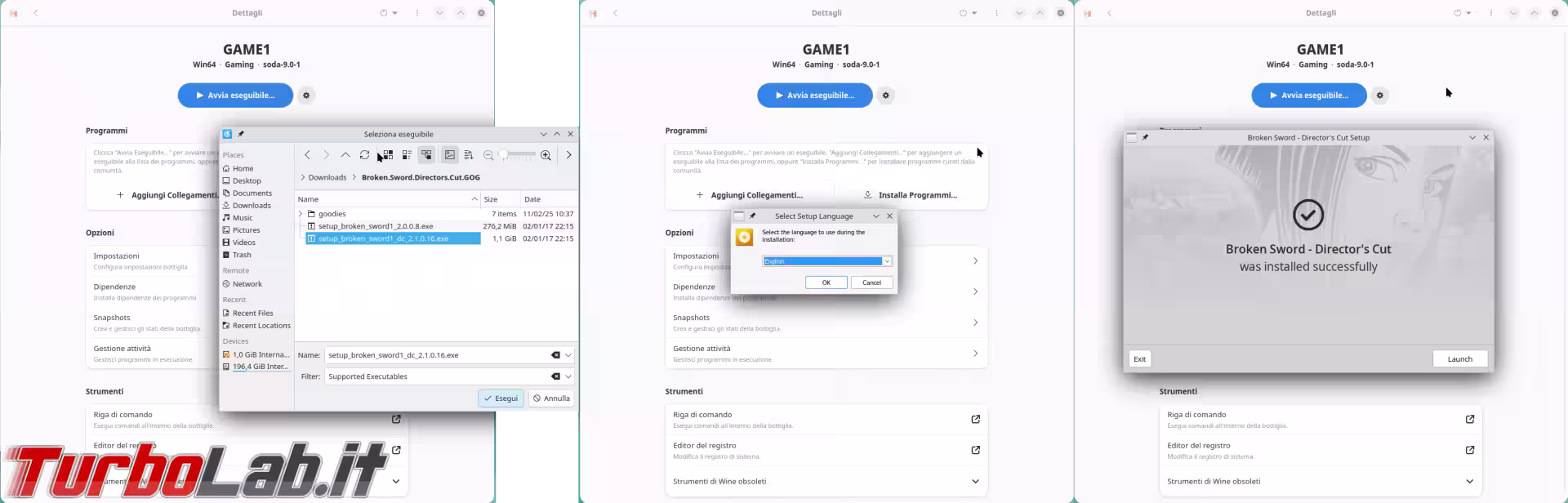Sort files by the Size column header

pyautogui.click(x=500, y=199)
